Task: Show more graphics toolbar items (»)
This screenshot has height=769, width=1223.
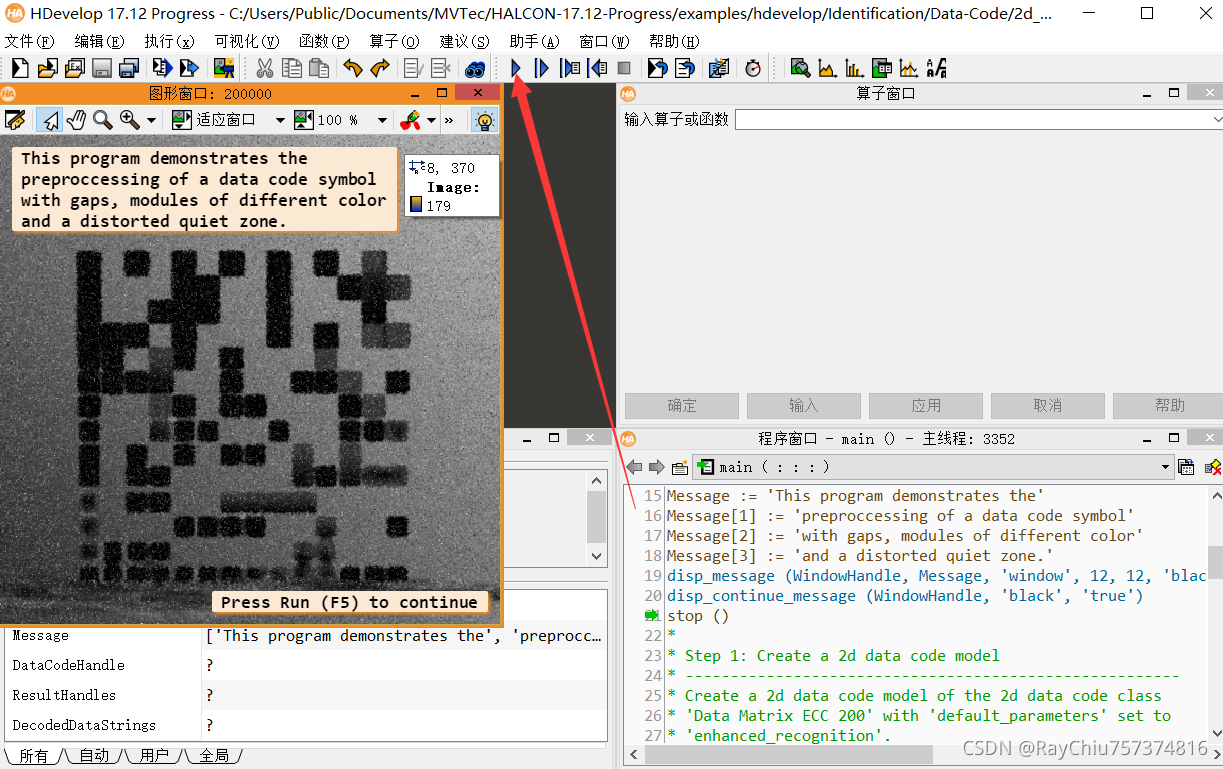Action: [449, 120]
